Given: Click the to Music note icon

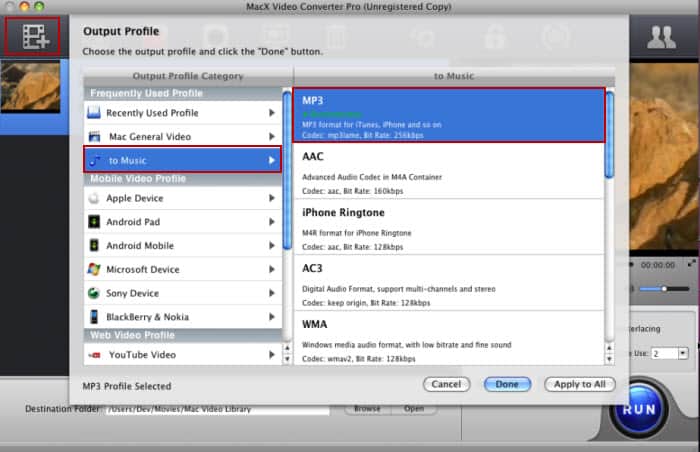Looking at the screenshot, I should (95, 160).
